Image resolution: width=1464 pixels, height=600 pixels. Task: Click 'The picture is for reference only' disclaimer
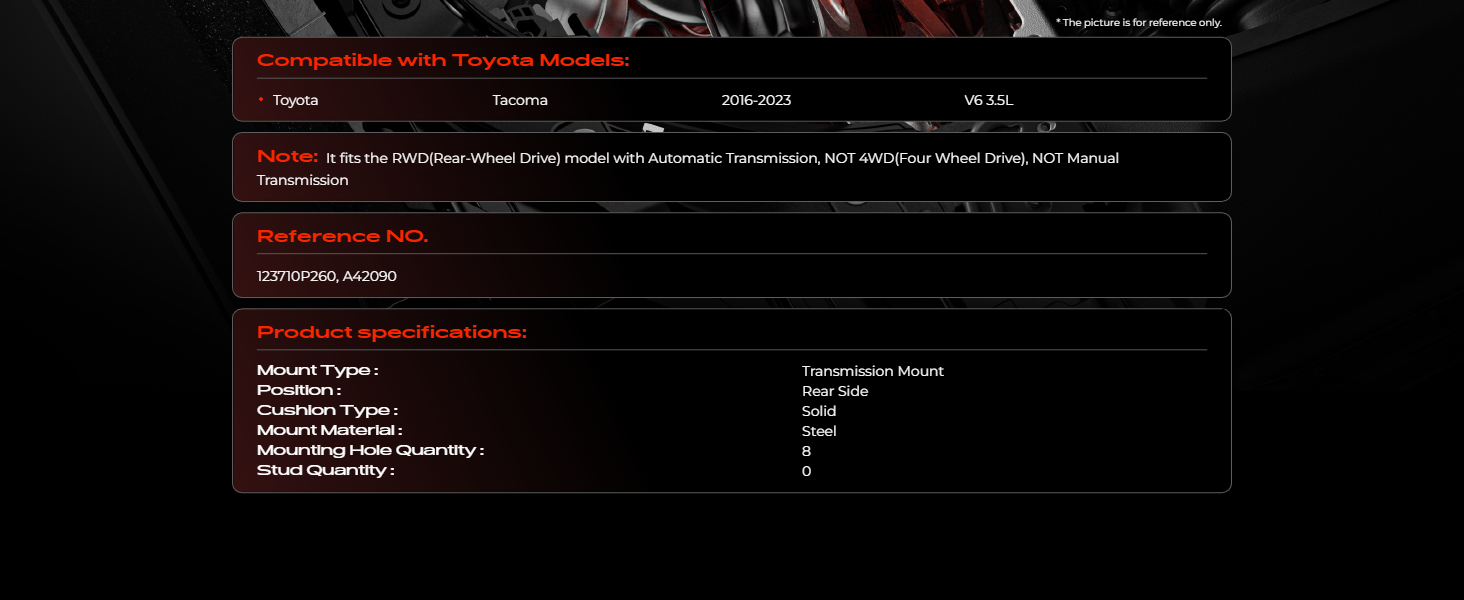1139,22
